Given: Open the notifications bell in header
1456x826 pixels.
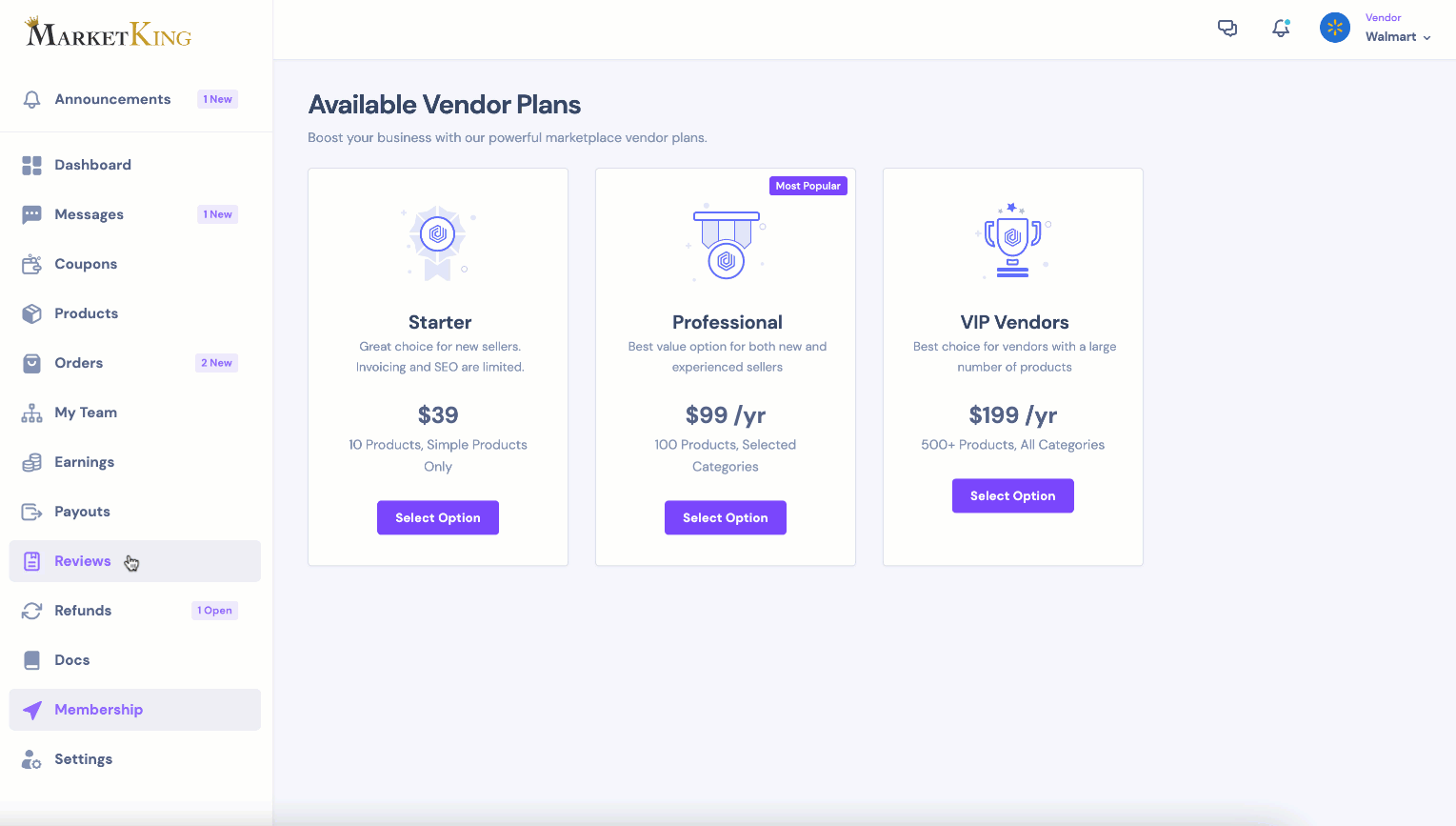Looking at the screenshot, I should (x=1281, y=29).
